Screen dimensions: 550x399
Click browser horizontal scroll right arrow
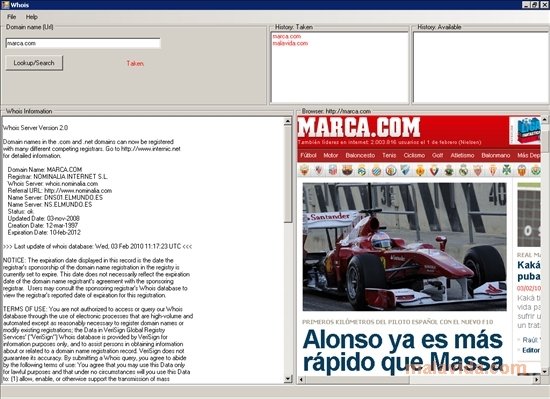[536, 380]
